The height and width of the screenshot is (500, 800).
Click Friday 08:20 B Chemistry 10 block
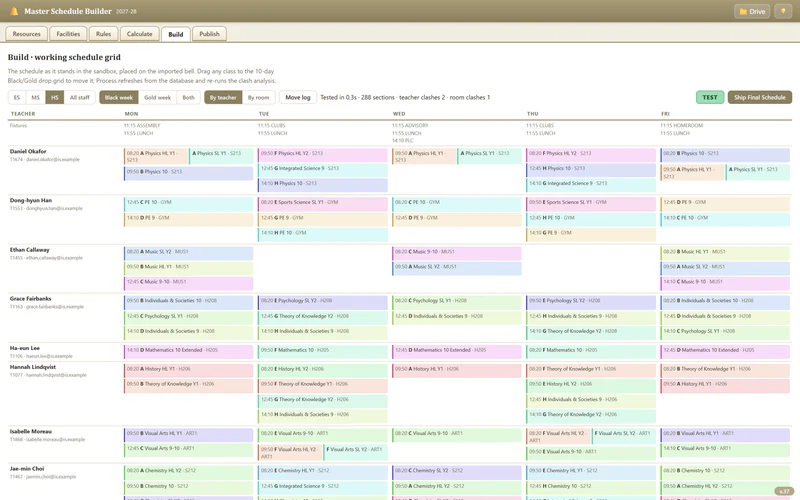tap(725, 472)
